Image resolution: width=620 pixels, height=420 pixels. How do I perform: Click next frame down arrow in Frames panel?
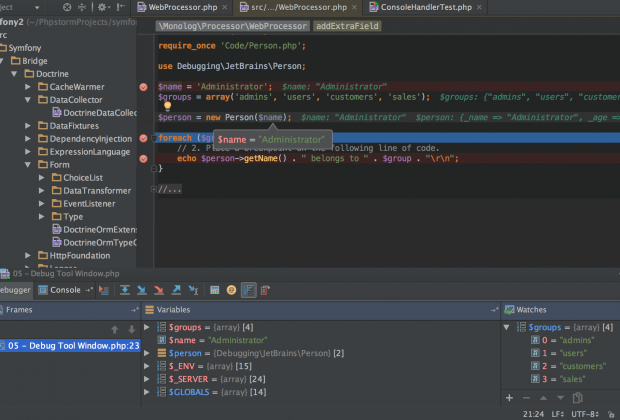[x=132, y=329]
